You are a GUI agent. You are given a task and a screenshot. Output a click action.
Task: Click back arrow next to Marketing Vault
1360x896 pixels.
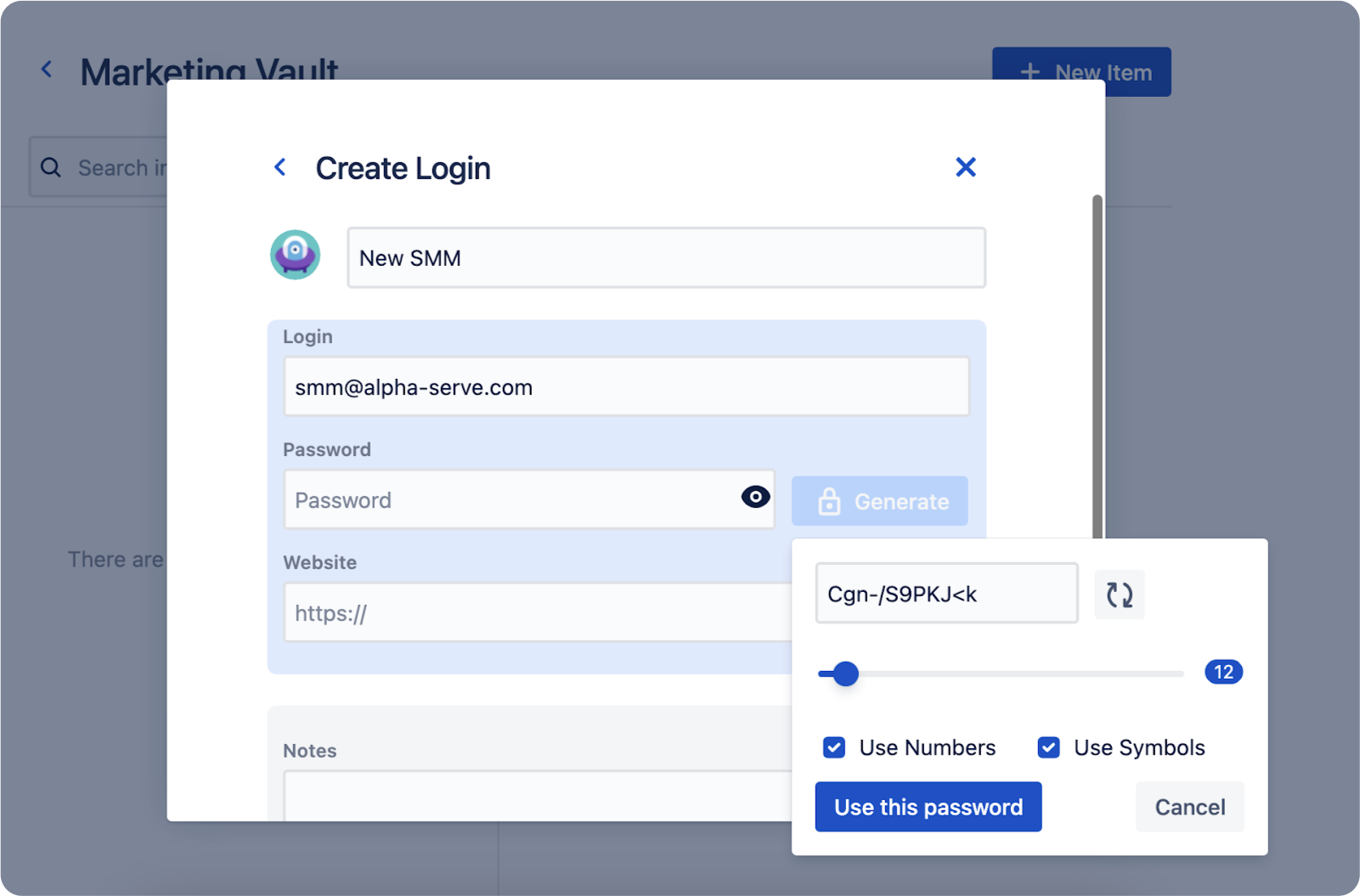point(47,69)
